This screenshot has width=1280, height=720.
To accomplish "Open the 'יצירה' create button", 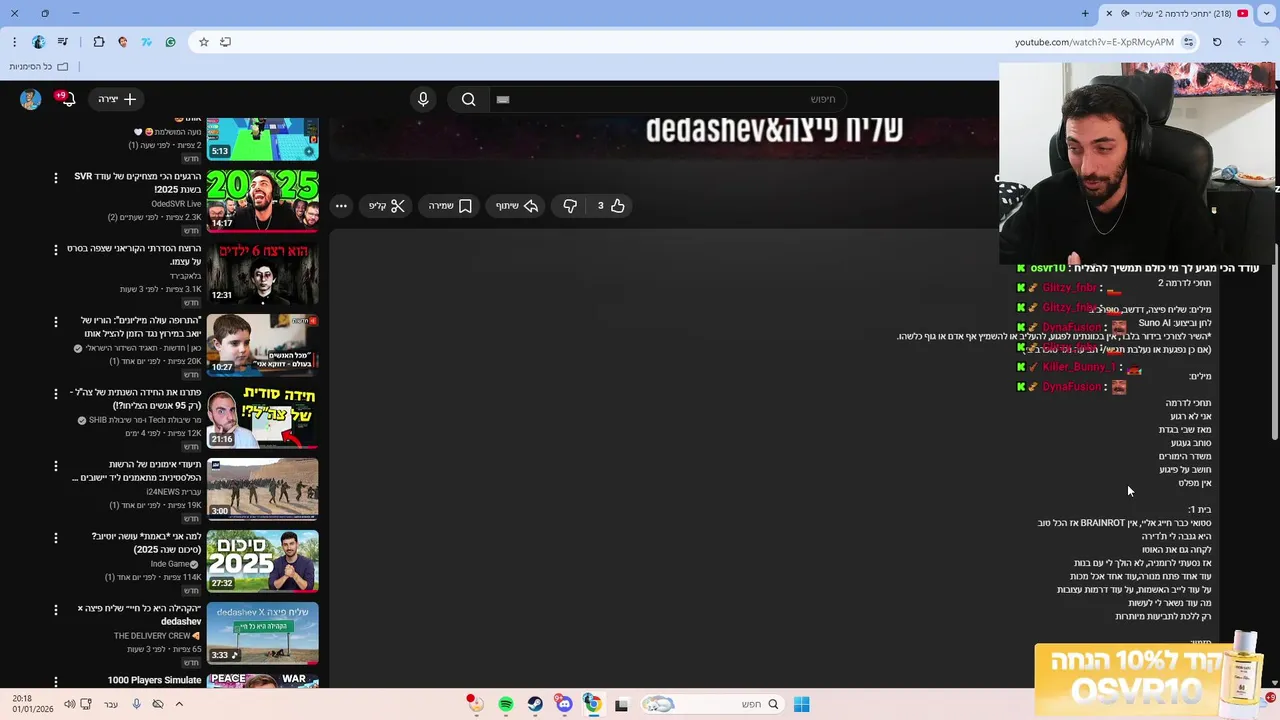I will click(x=118, y=99).
